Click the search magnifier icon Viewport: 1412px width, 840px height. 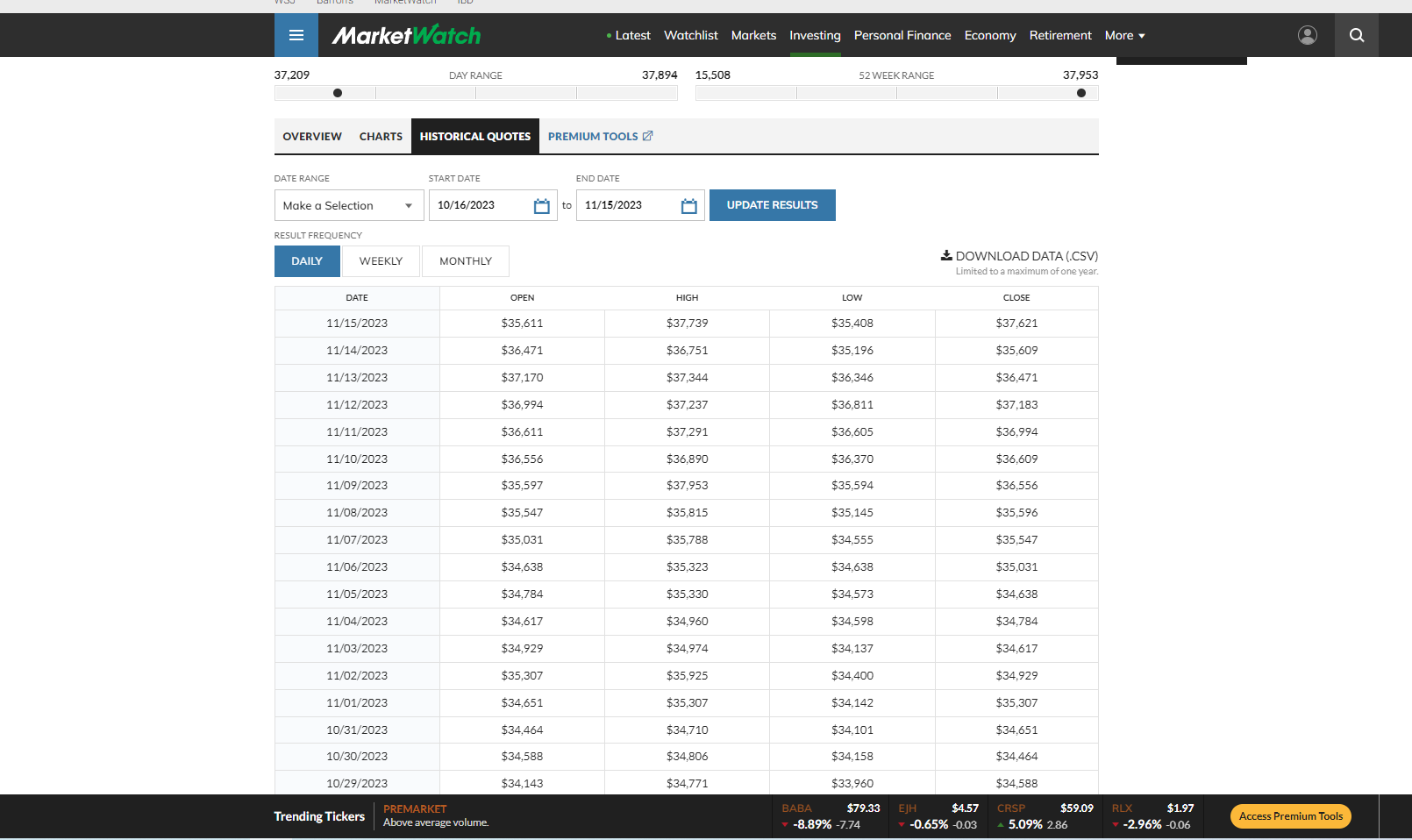(x=1356, y=35)
